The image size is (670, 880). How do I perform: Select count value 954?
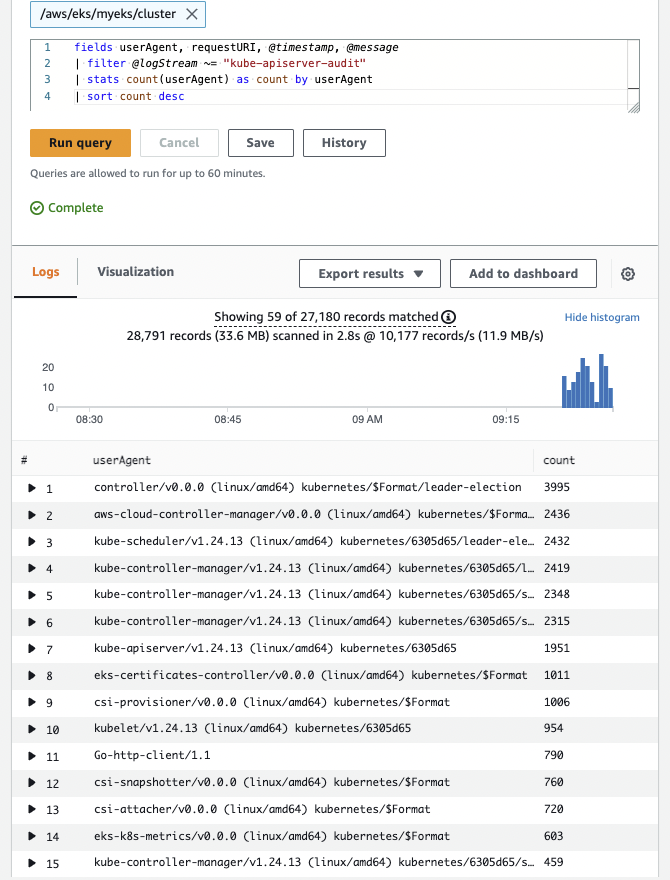(553, 728)
